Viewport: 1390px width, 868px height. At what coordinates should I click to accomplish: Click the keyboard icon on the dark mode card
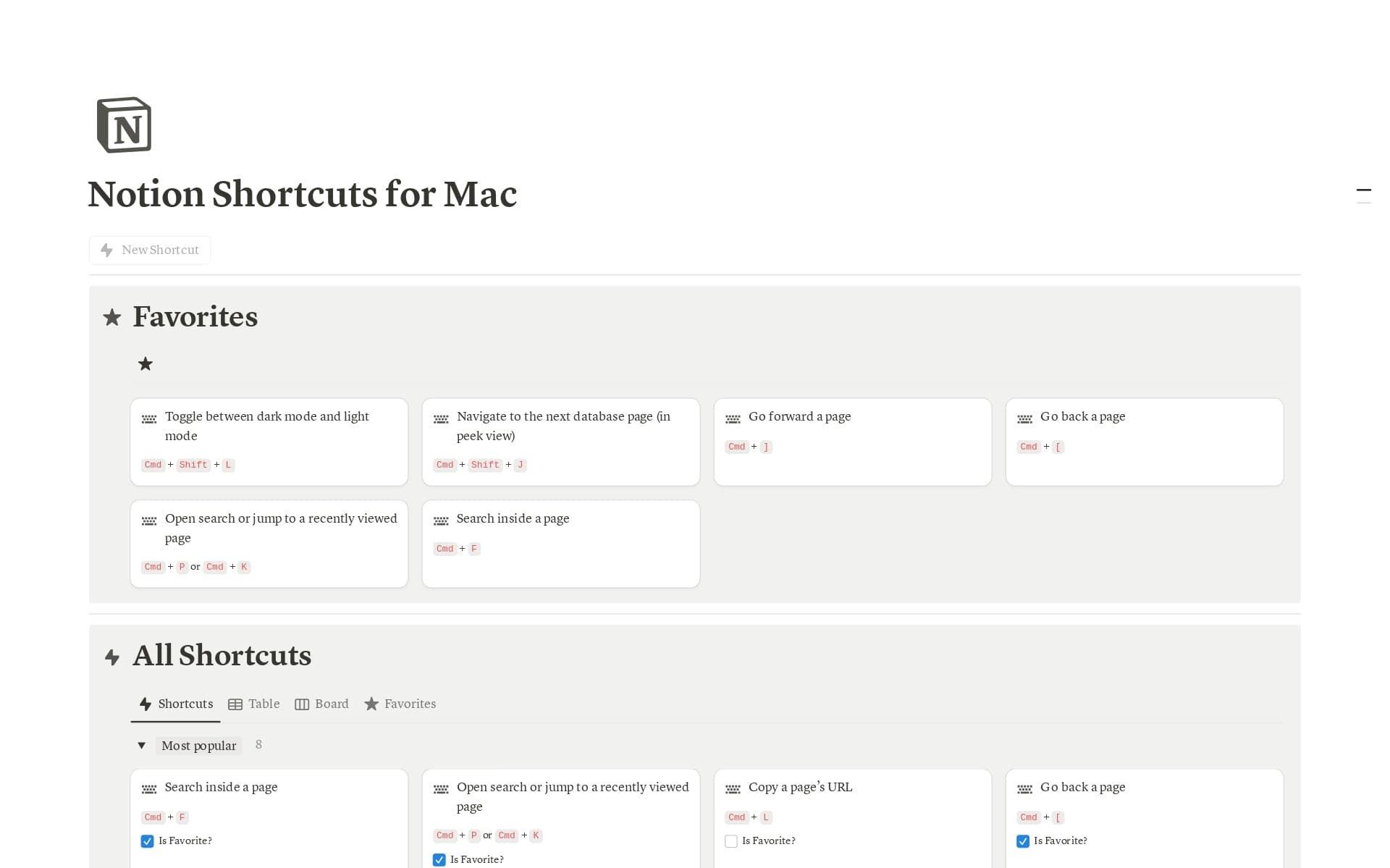point(148,418)
